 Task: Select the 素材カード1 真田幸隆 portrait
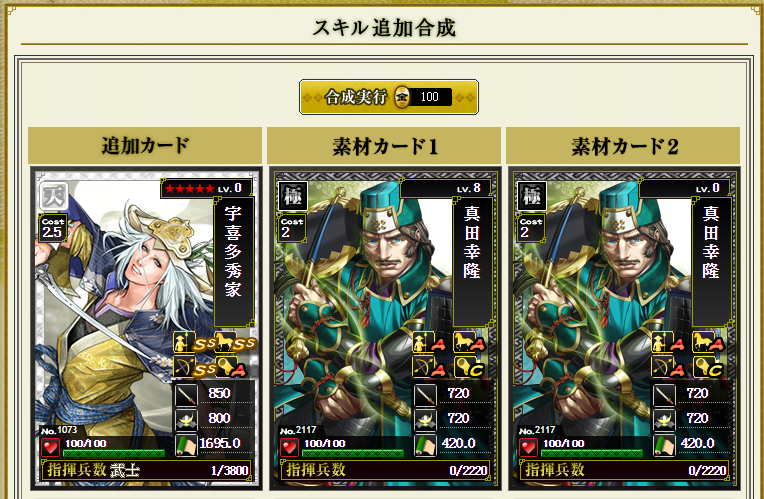[x=385, y=328]
